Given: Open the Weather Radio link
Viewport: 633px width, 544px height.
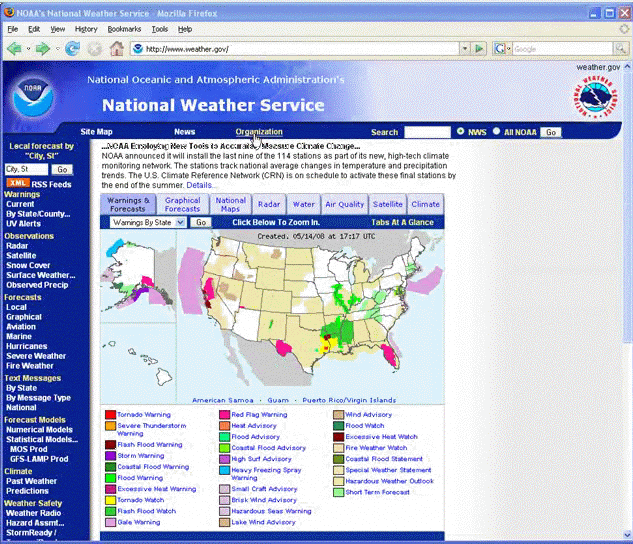Looking at the screenshot, I should [x=34, y=513].
